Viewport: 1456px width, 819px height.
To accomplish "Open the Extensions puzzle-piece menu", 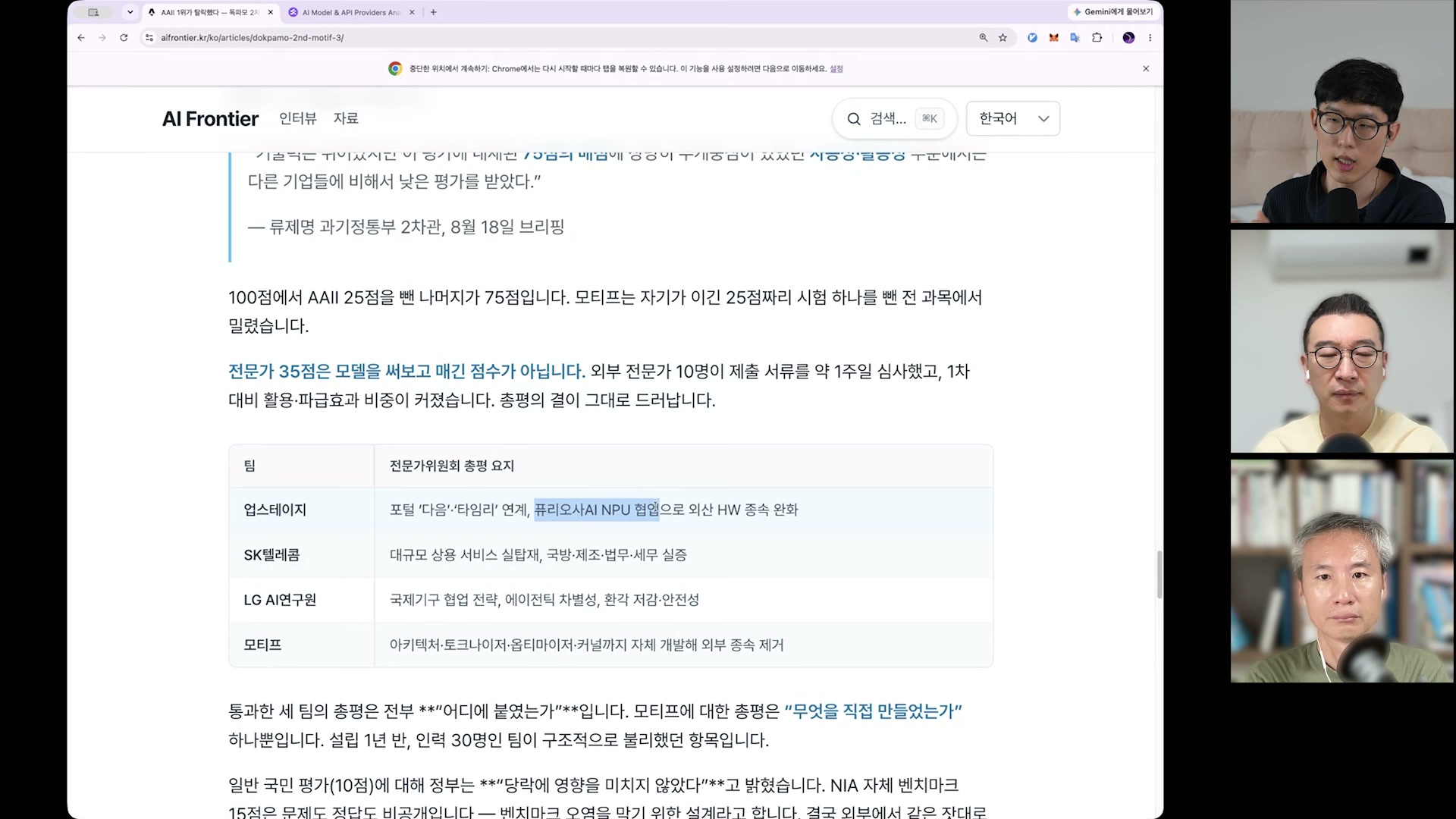I will (1097, 38).
